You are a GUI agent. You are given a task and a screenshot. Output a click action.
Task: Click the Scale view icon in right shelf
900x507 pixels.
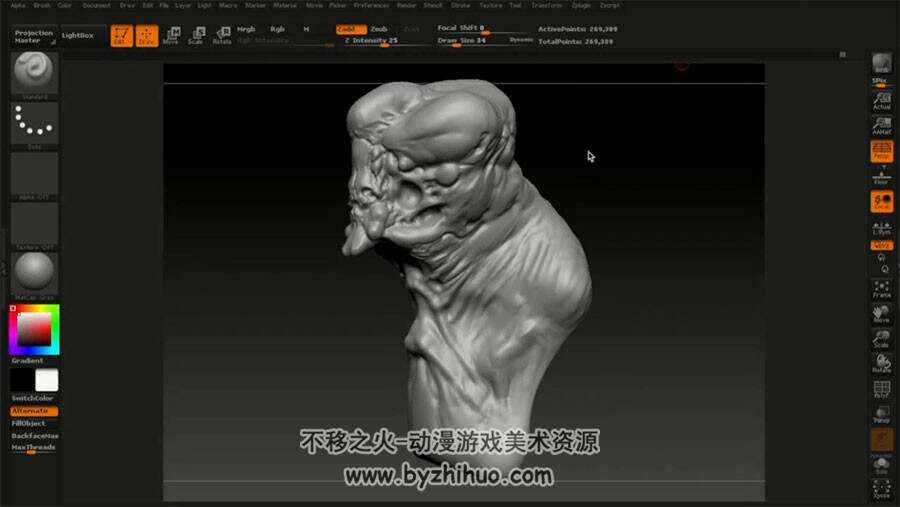(882, 339)
